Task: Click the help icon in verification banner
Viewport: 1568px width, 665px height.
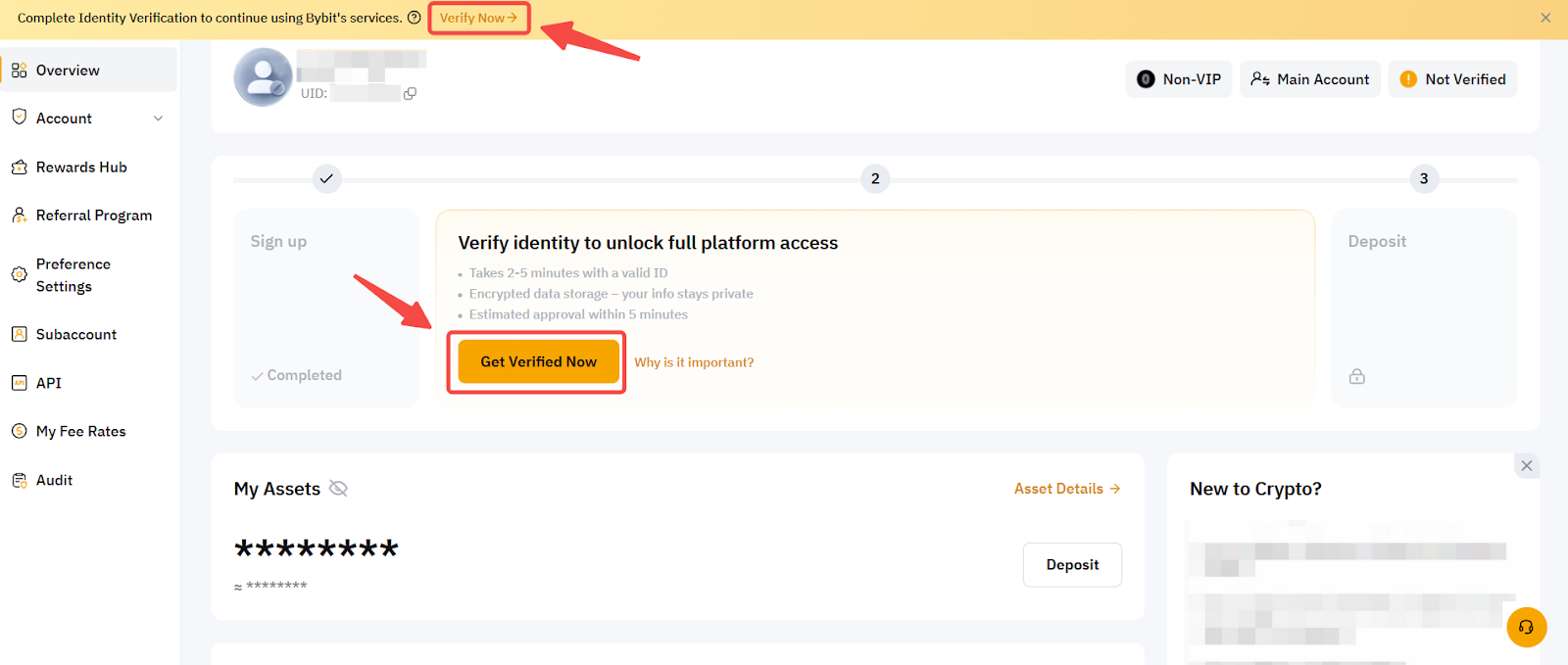Action: point(415,18)
